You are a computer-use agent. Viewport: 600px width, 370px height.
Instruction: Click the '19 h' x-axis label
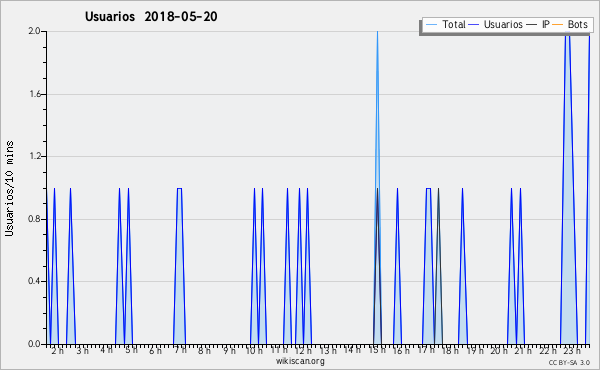pos(475,350)
